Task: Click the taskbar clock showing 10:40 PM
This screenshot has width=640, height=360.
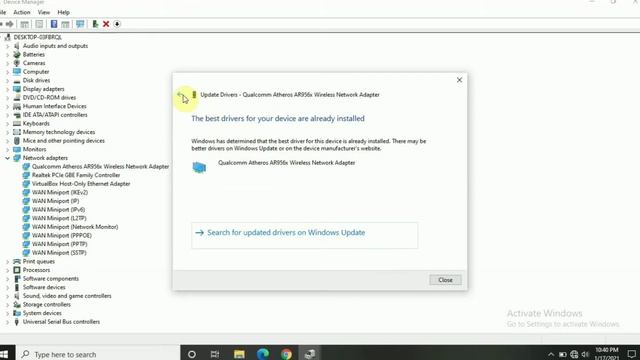Action: point(607,354)
